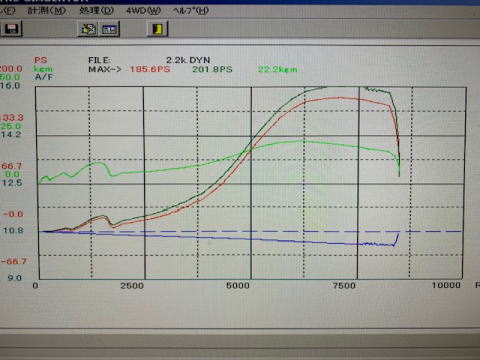Image resolution: width=480 pixels, height=360 pixels.
Task: Open the ヘルプ(H) menu
Action: [191, 11]
